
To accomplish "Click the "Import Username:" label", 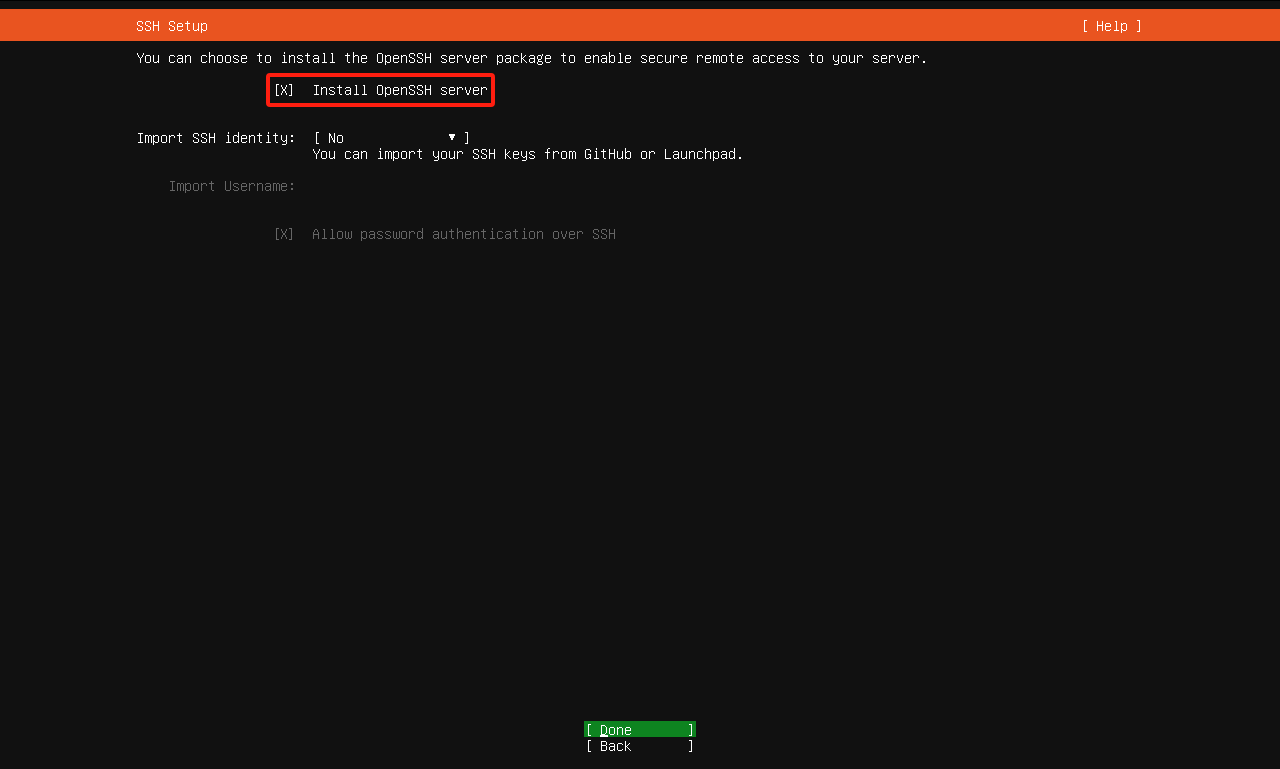I will click(x=232, y=186).
